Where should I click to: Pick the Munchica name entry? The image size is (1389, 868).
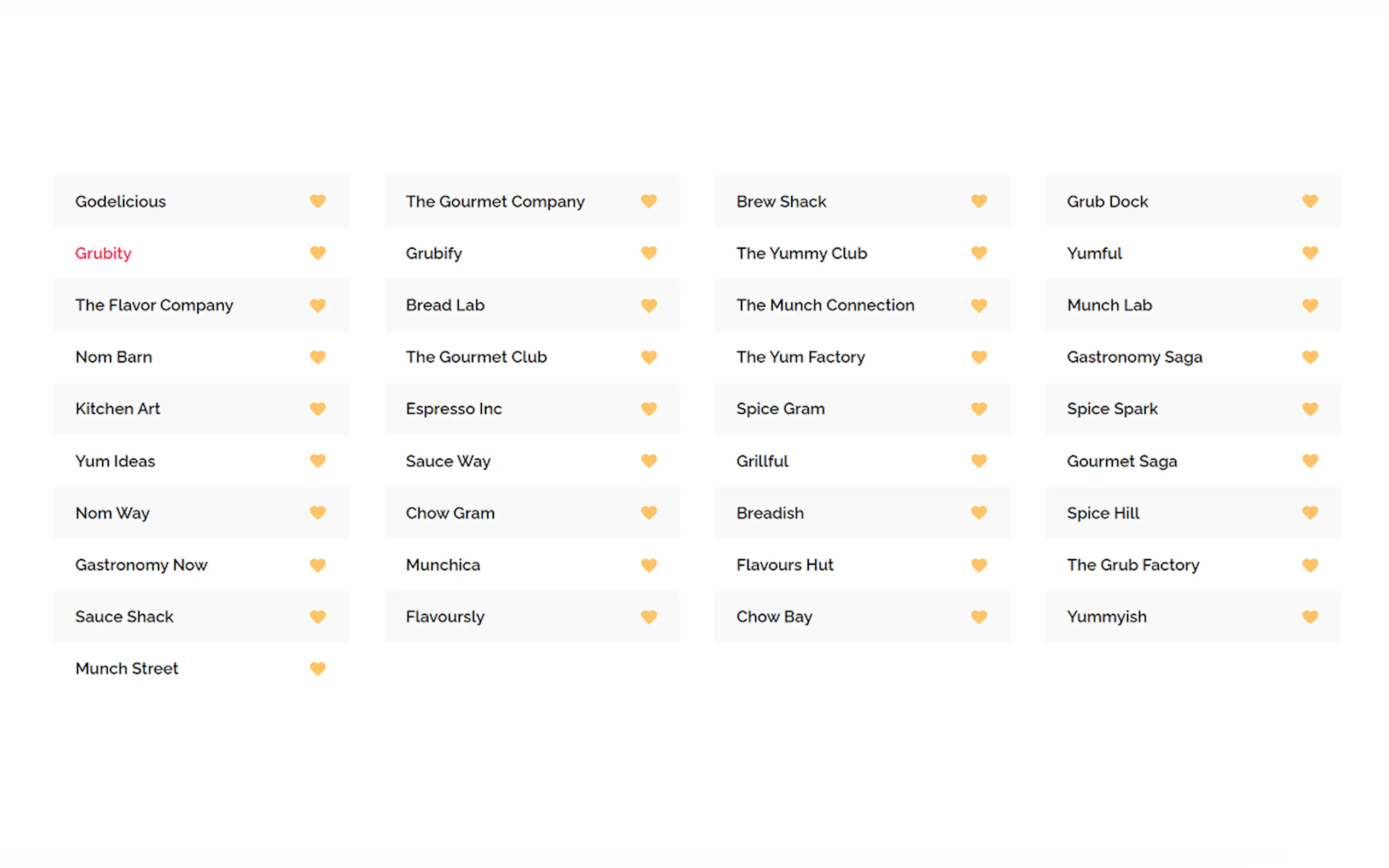click(x=443, y=565)
